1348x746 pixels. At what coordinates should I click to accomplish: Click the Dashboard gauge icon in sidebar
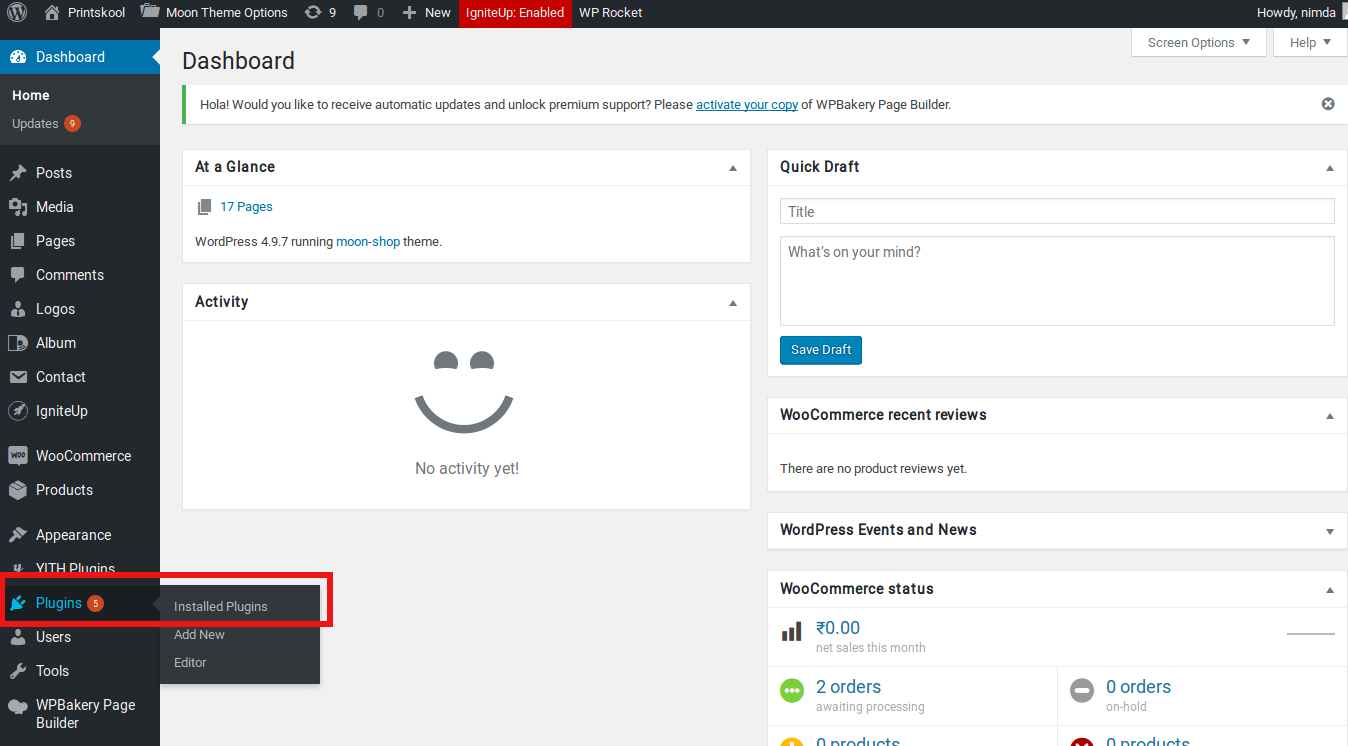pos(18,57)
